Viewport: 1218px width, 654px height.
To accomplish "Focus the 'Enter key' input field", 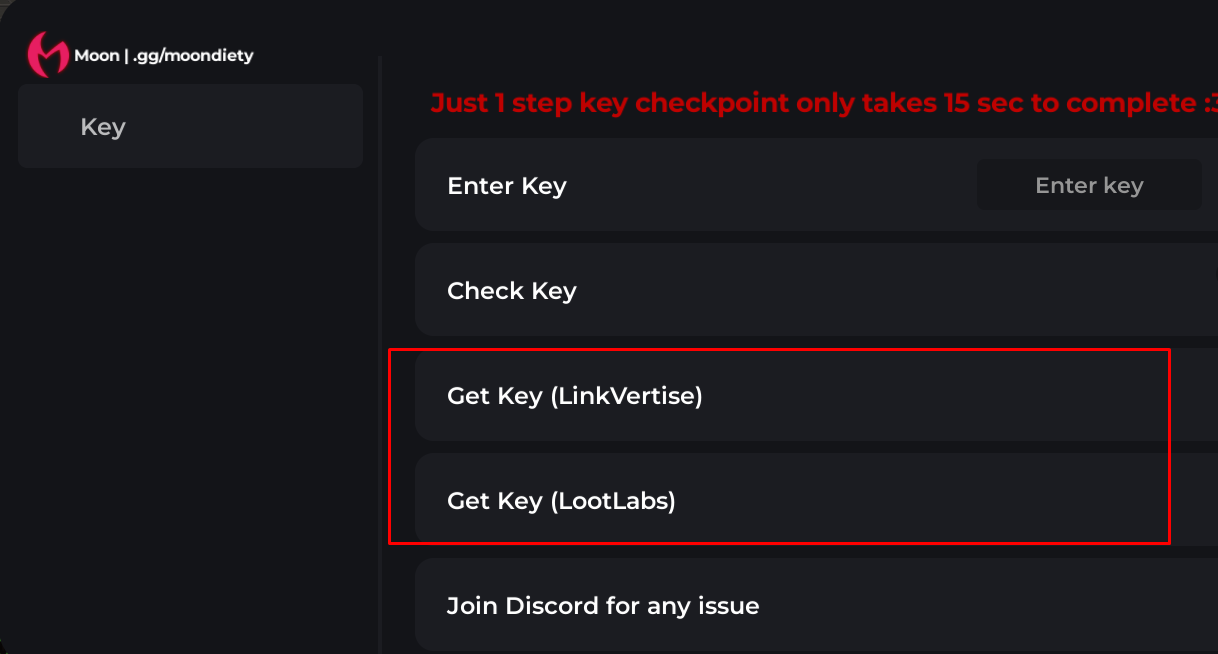I will pos(1089,186).
